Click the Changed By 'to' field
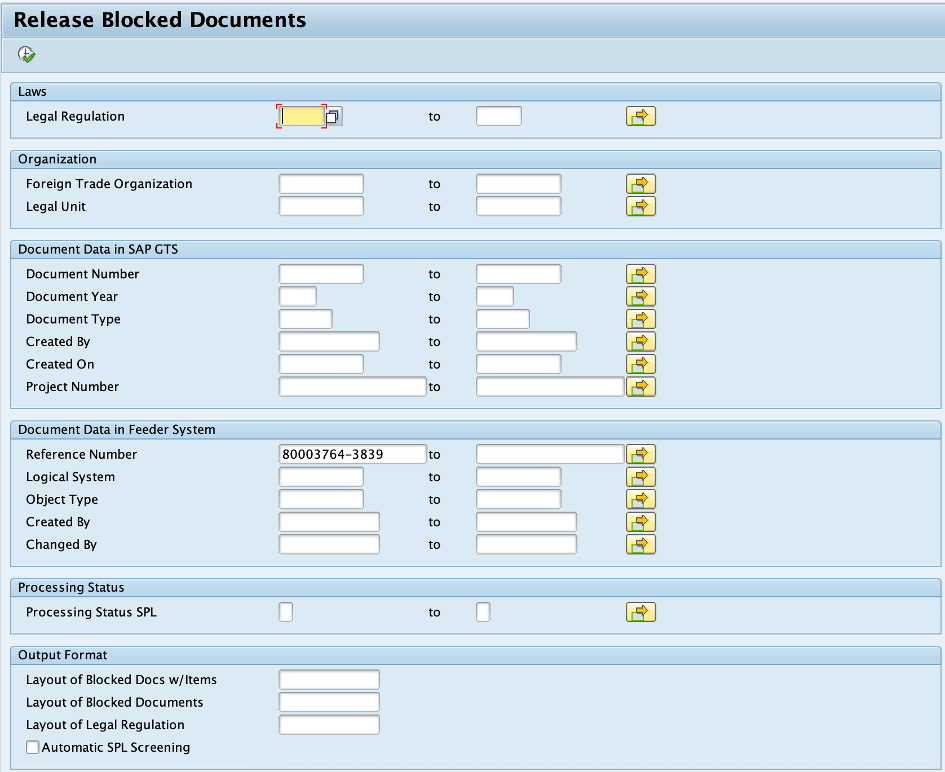Screen dimensions: 945x772 point(526,545)
